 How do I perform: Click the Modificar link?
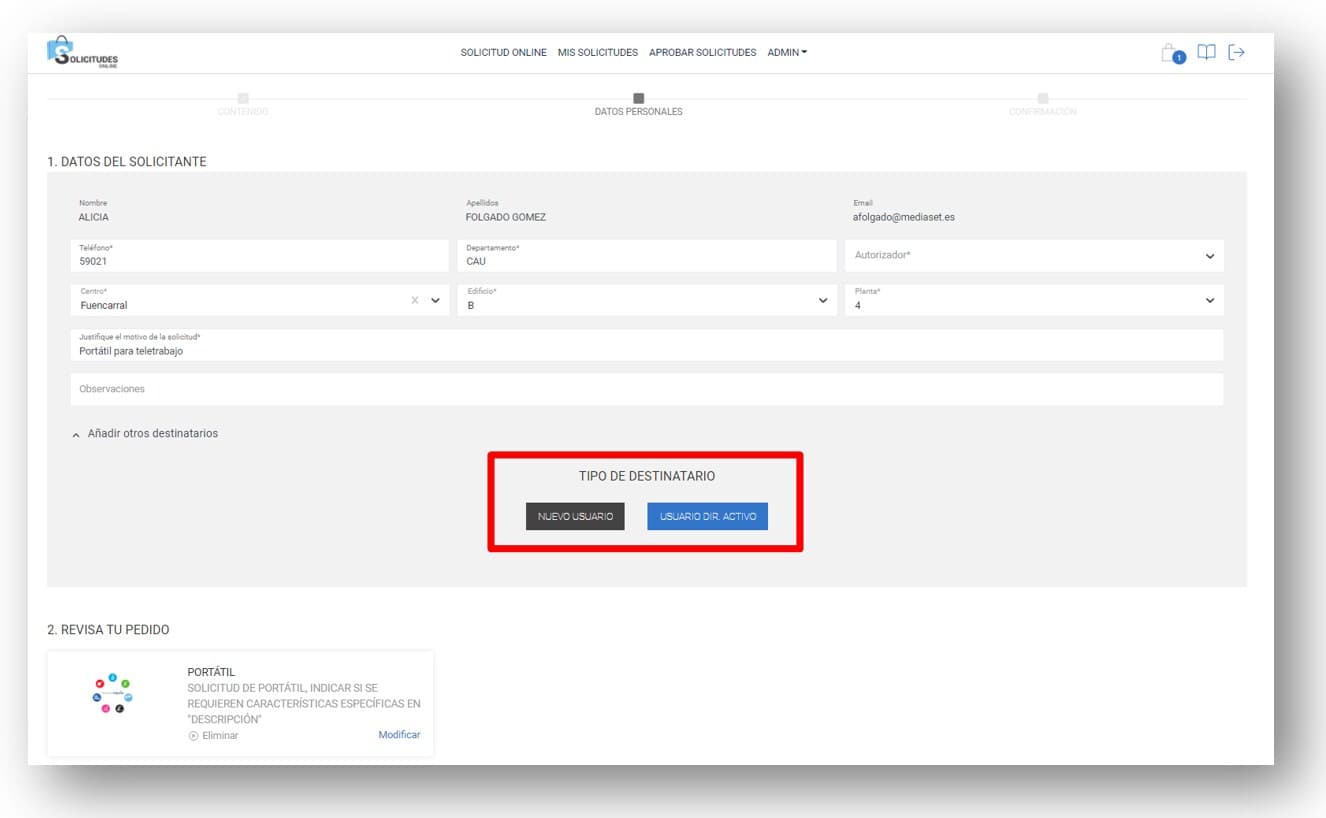399,735
